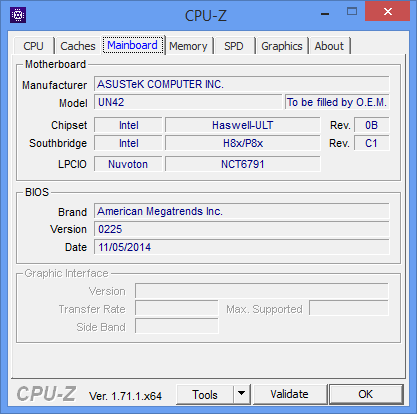Close the CPU-Z window
This screenshot has width=417, height=414.
coord(388,12)
